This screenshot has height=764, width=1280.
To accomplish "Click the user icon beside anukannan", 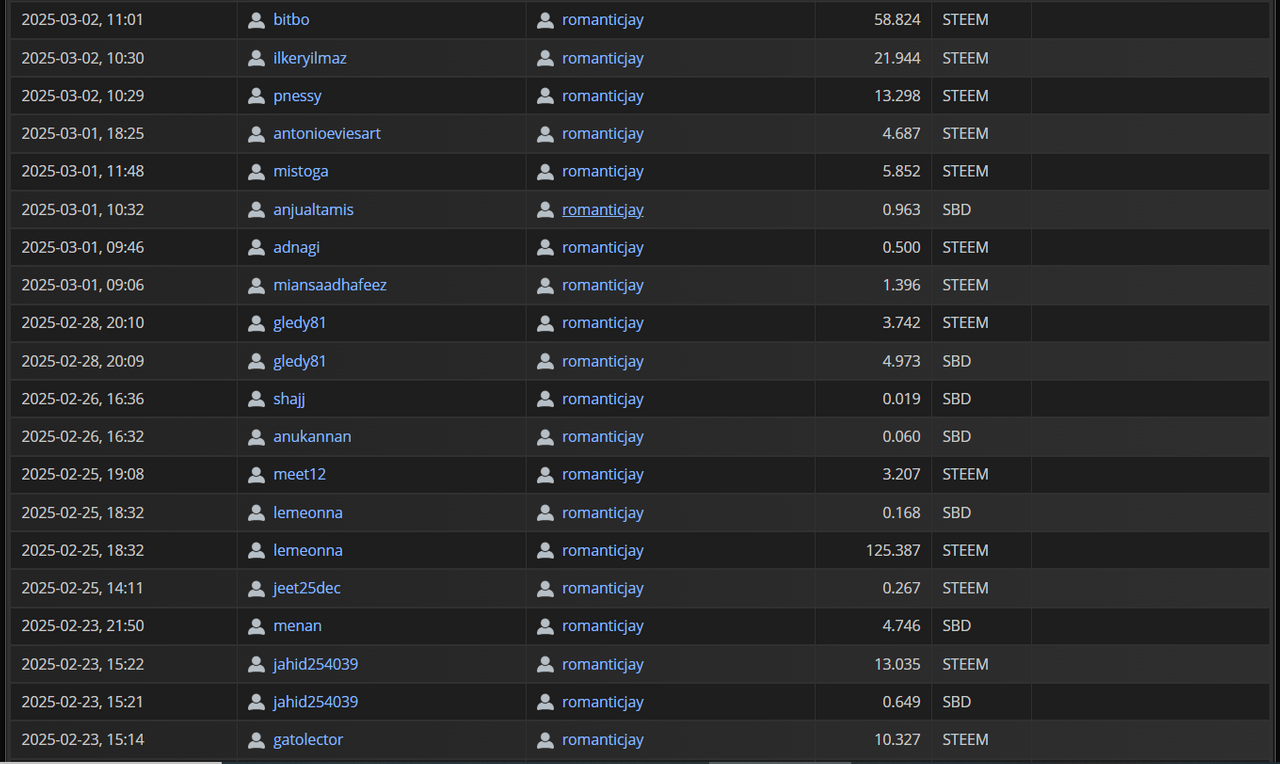I will coord(256,437).
